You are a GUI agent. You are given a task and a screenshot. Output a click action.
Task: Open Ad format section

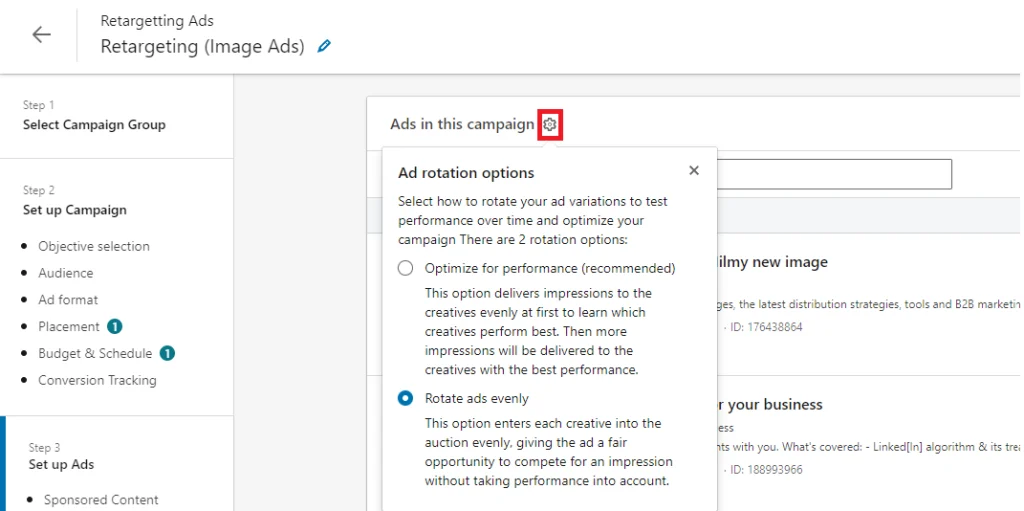tap(68, 299)
